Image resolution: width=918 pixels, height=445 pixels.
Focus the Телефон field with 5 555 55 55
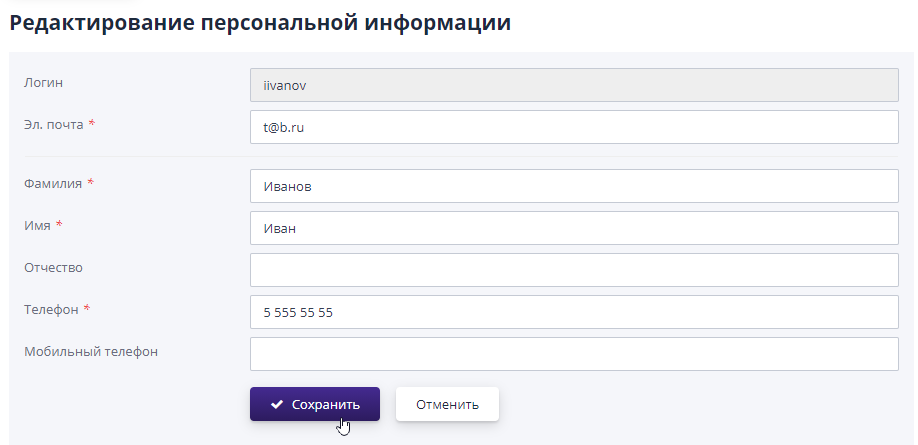(x=574, y=312)
